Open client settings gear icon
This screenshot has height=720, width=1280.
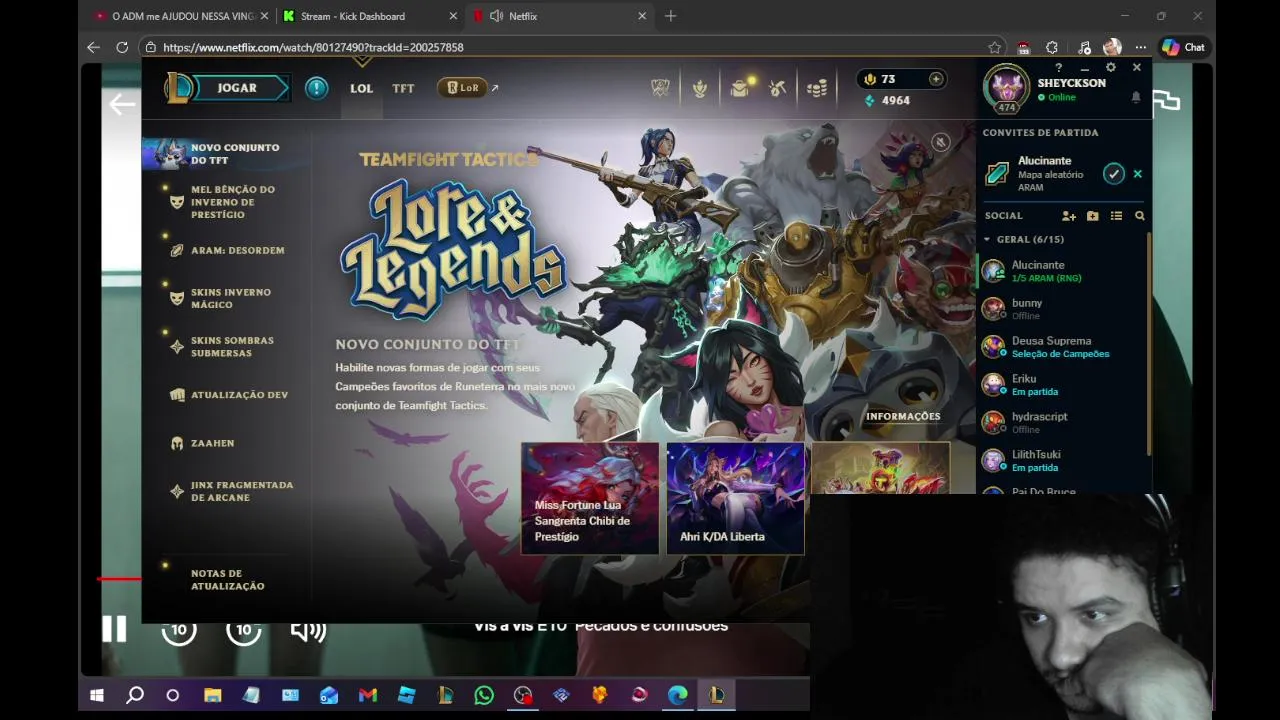coord(1110,68)
